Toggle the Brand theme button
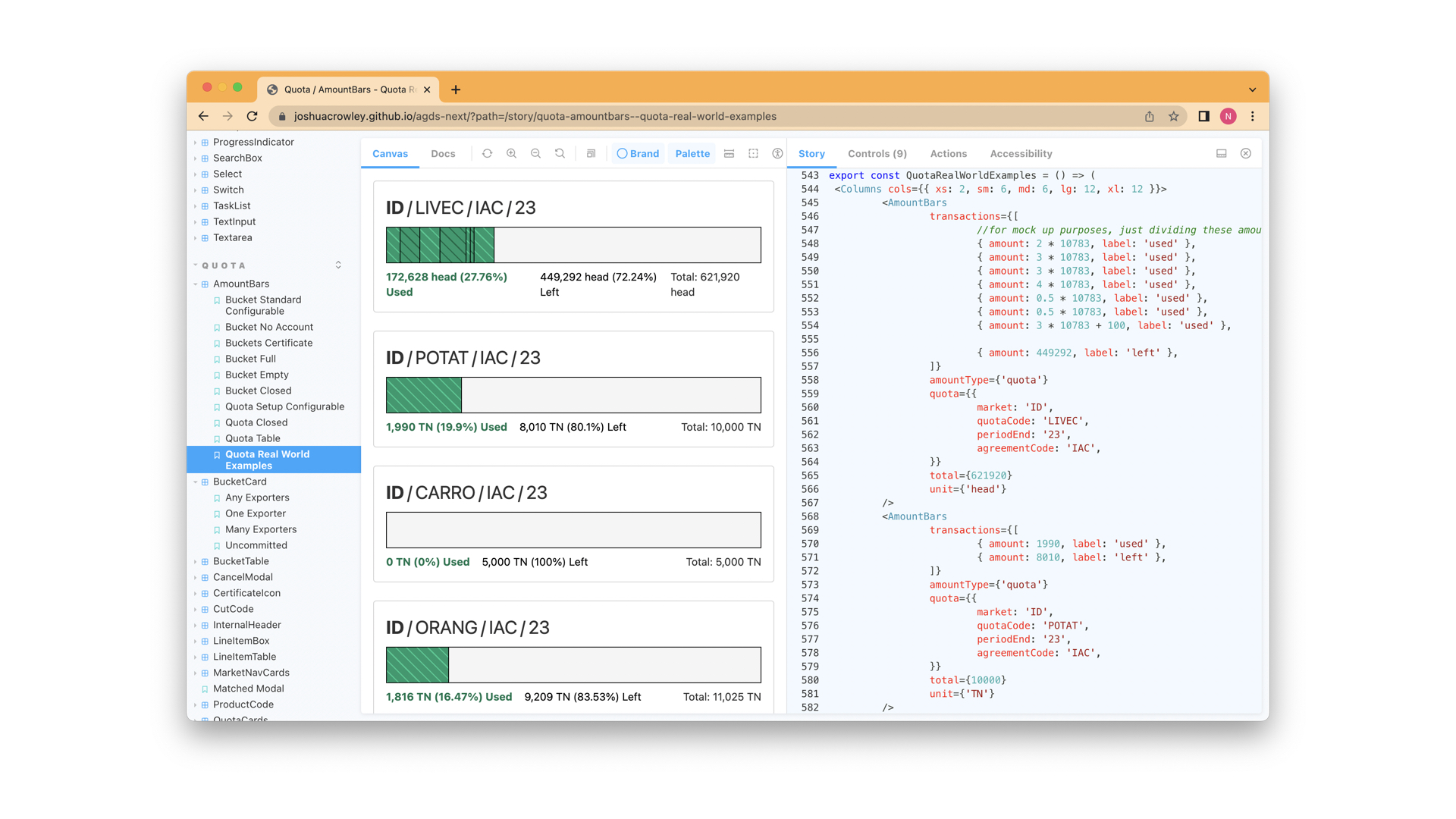This screenshot has height=819, width=1456. pos(638,153)
